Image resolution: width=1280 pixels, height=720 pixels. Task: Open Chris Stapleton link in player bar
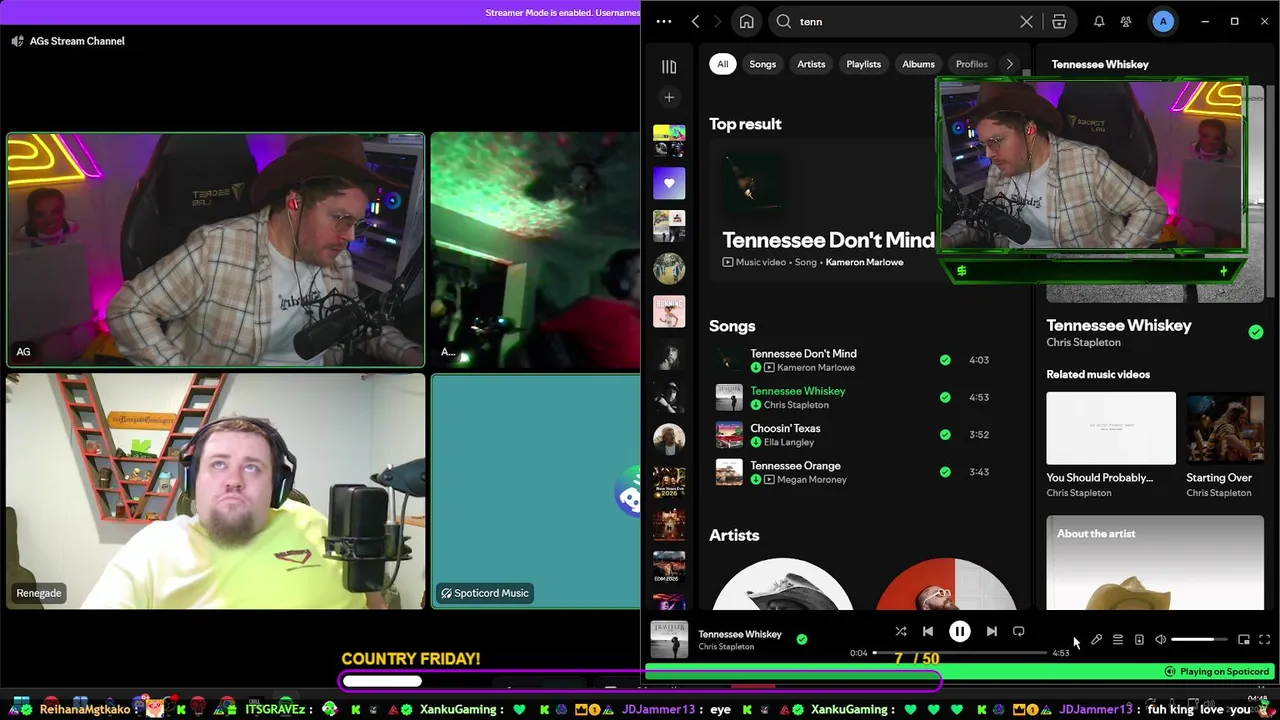726,647
